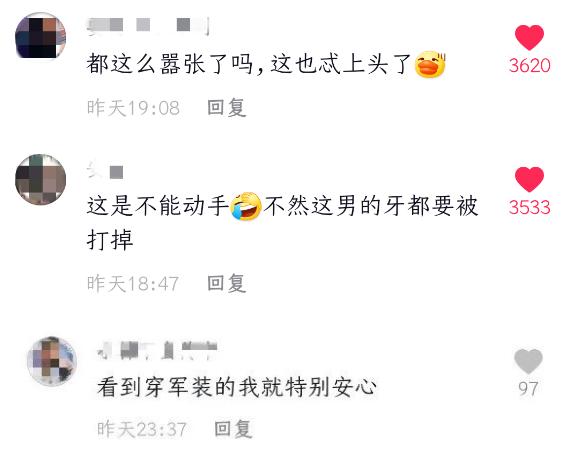Open second commenter's avatar profile
Viewport: 573px width, 450px height.
(41, 179)
